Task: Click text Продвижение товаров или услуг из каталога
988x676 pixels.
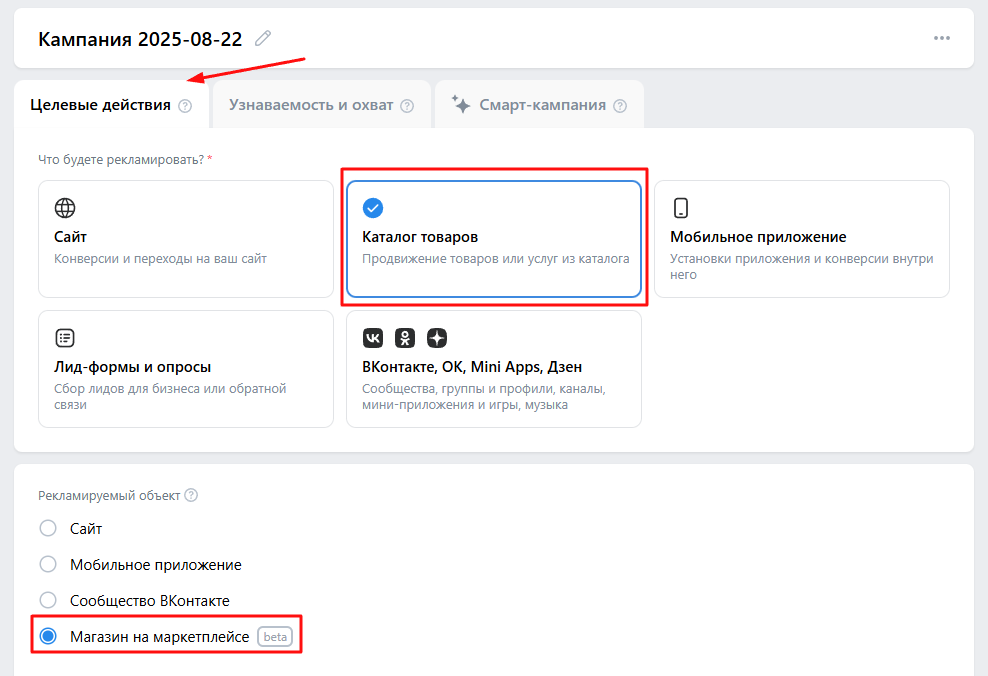Action: click(495, 259)
